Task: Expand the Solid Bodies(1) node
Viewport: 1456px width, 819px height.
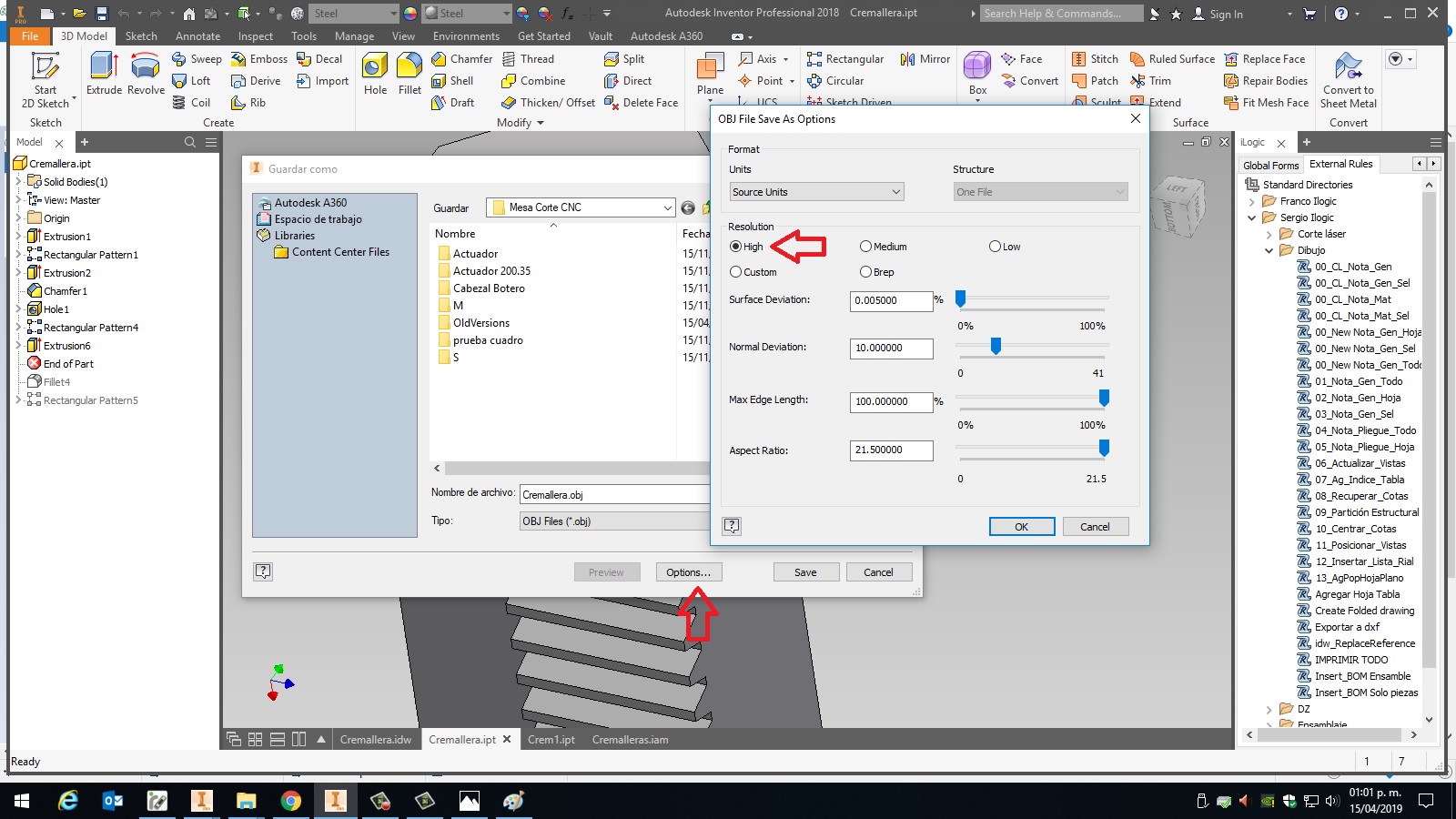Action: (18, 182)
